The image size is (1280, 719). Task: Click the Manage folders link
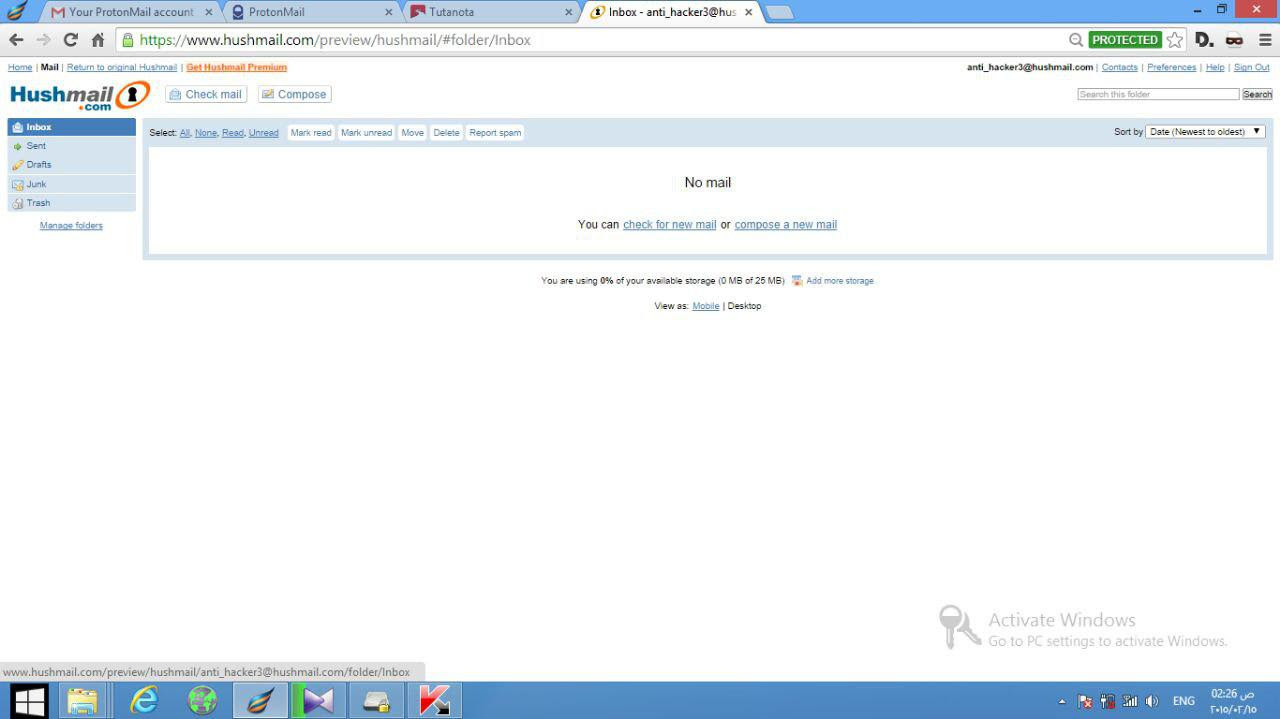[71, 226]
